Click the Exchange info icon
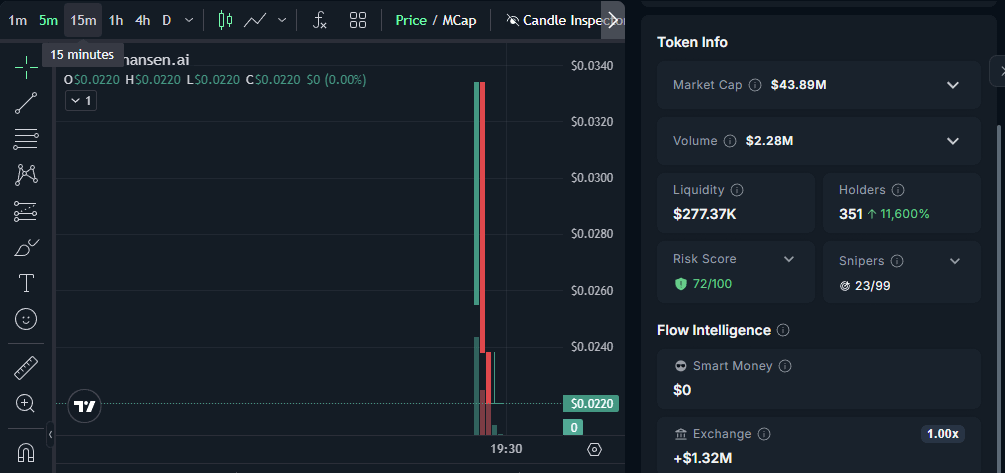 [764, 434]
